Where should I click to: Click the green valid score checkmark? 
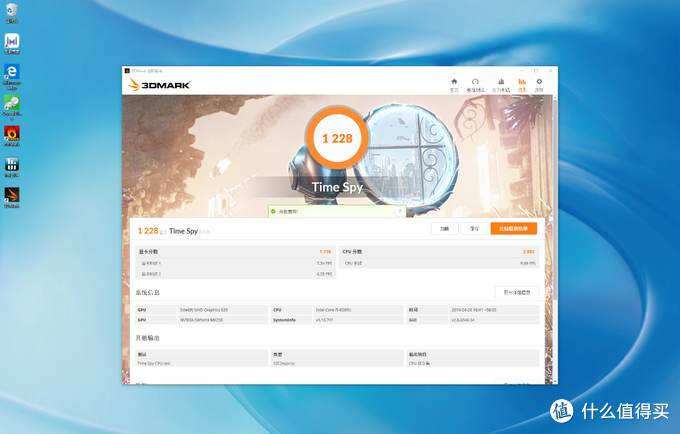273,212
